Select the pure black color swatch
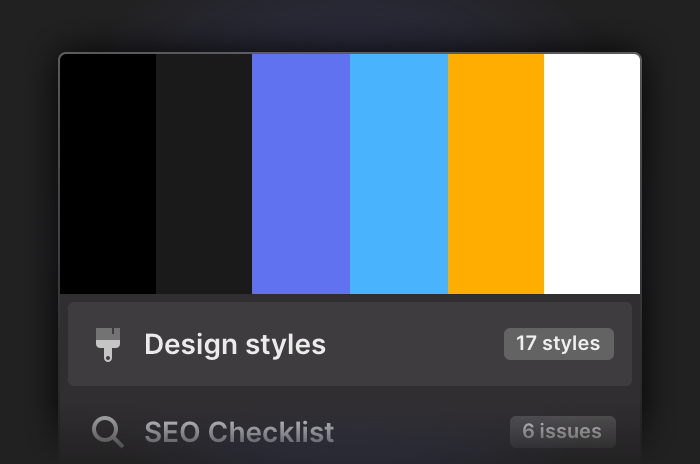 click(x=108, y=174)
